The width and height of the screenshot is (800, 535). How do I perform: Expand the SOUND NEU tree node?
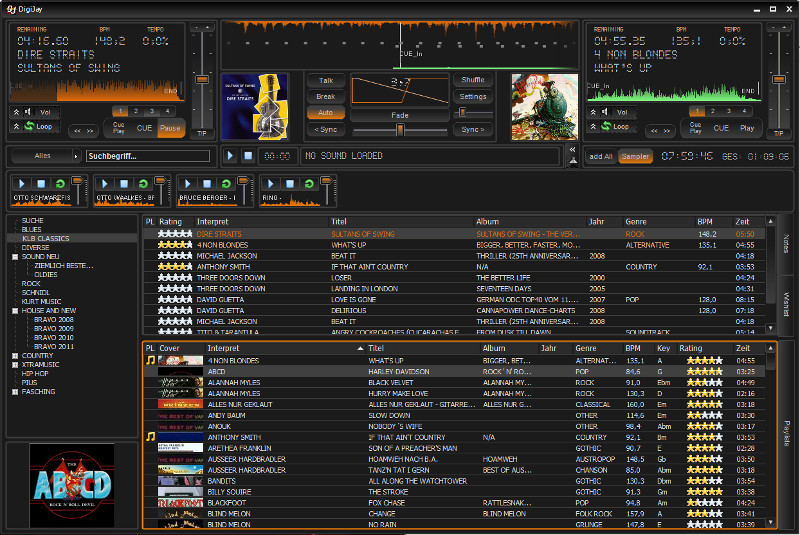tap(15, 257)
